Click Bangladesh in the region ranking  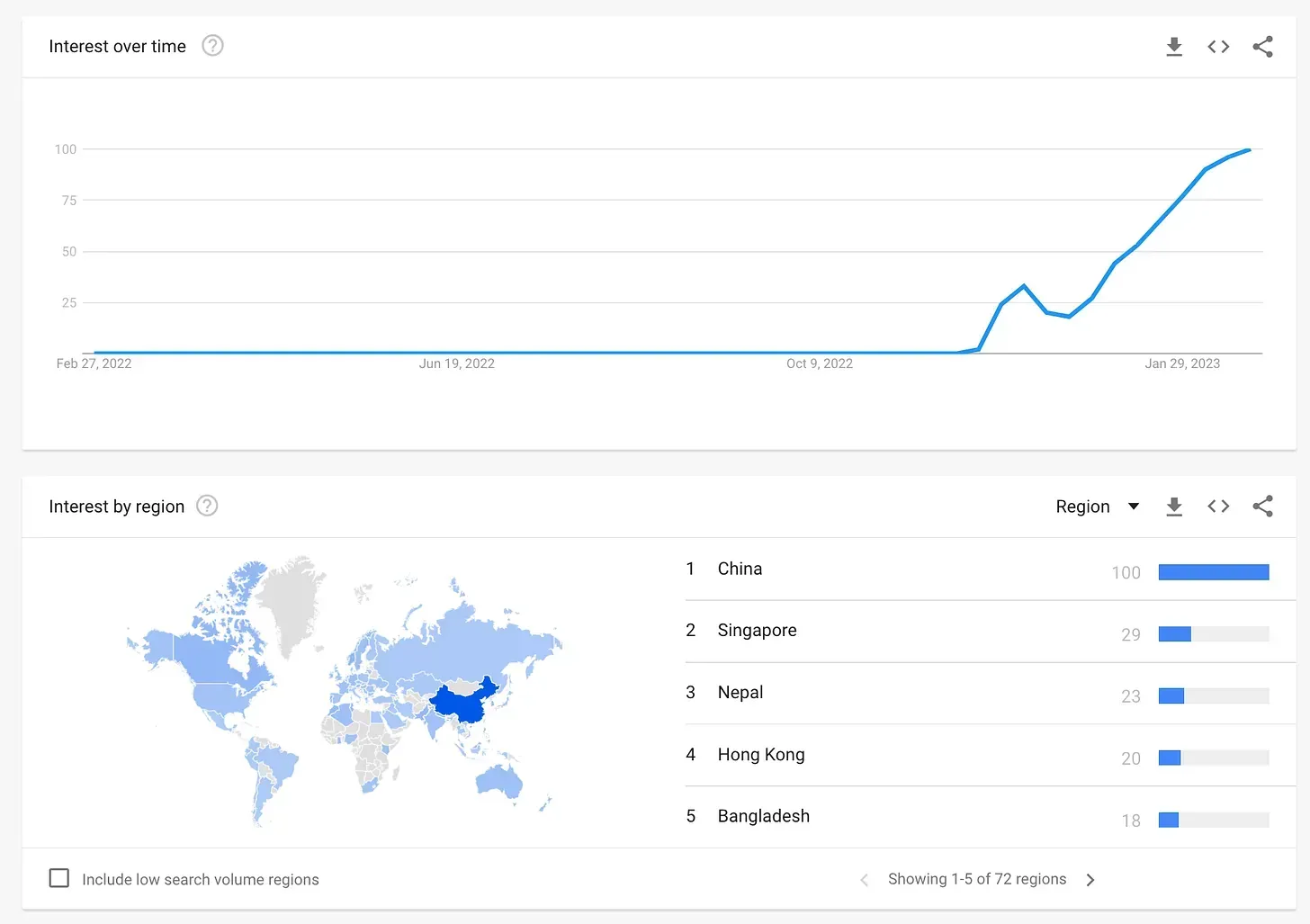[763, 816]
